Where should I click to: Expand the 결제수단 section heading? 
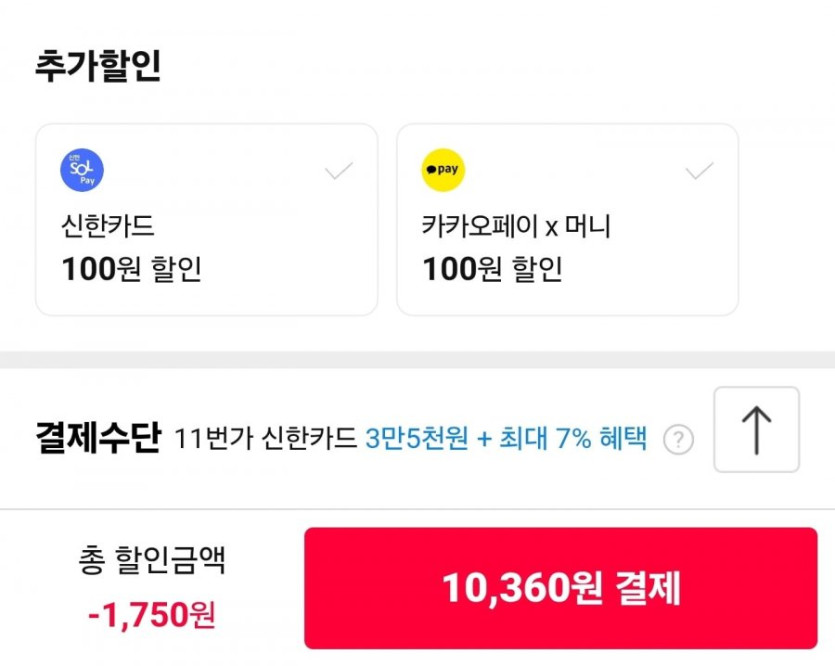[97, 438]
